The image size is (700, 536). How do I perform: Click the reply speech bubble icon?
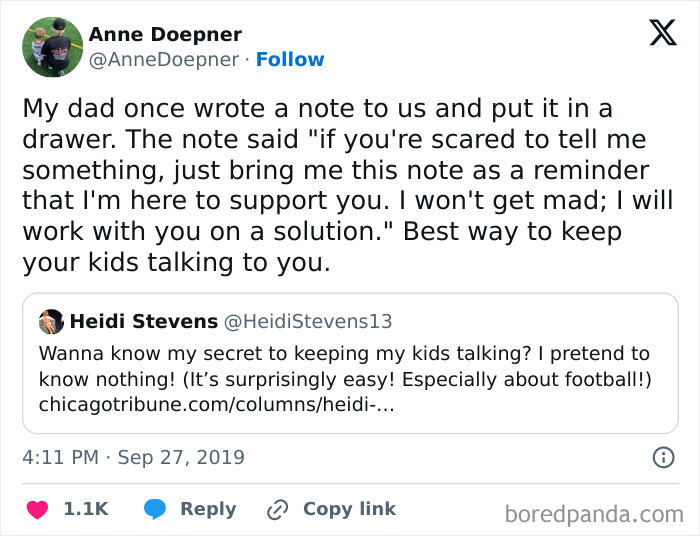(155, 509)
